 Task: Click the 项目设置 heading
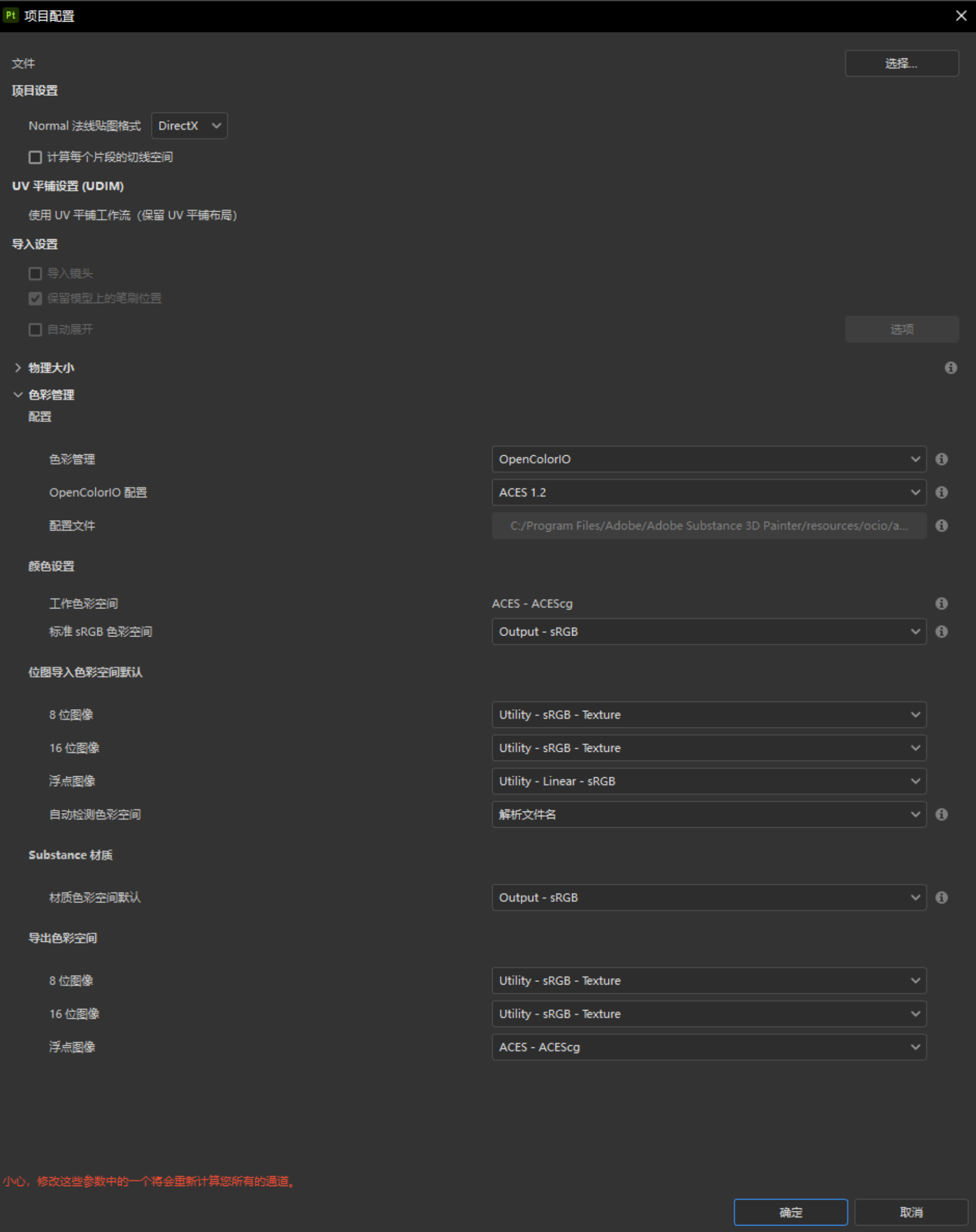(x=35, y=90)
